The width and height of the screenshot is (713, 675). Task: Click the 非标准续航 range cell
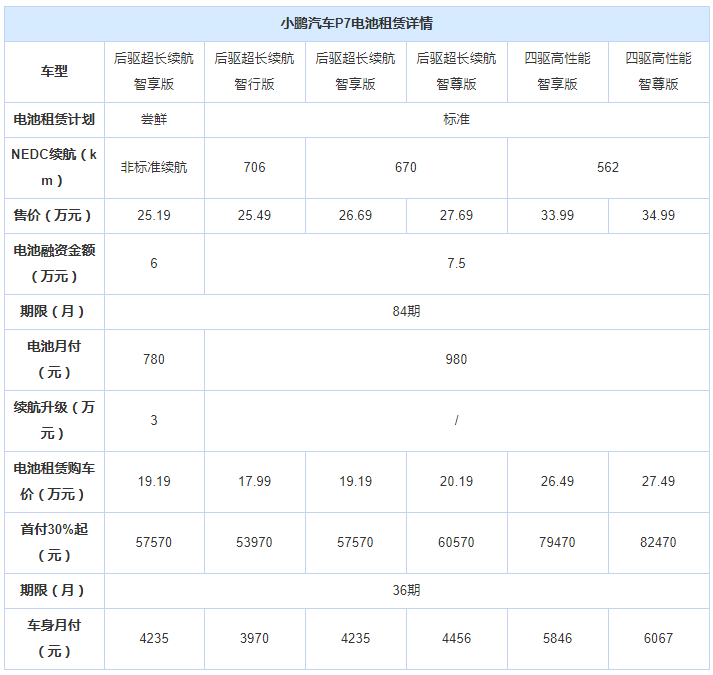click(154, 167)
